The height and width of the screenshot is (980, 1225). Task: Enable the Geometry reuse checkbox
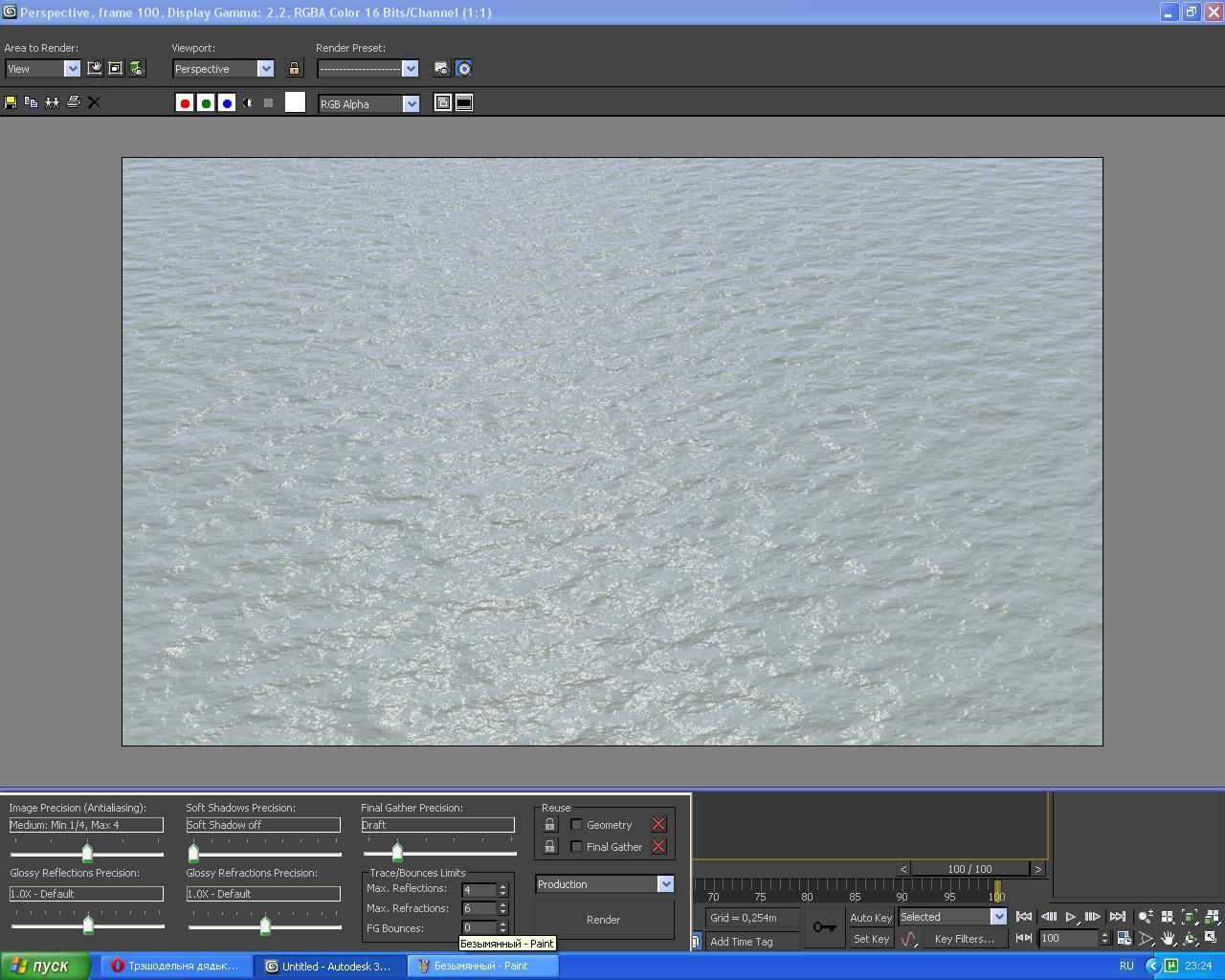point(576,824)
